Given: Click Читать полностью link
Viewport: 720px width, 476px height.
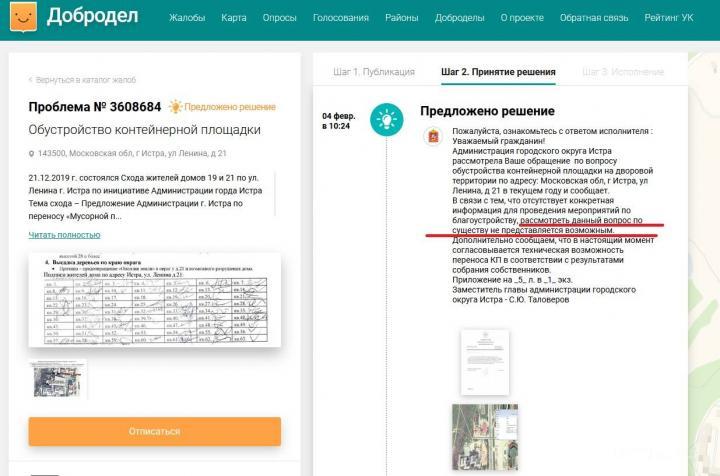Looking at the screenshot, I should click(x=64, y=235).
